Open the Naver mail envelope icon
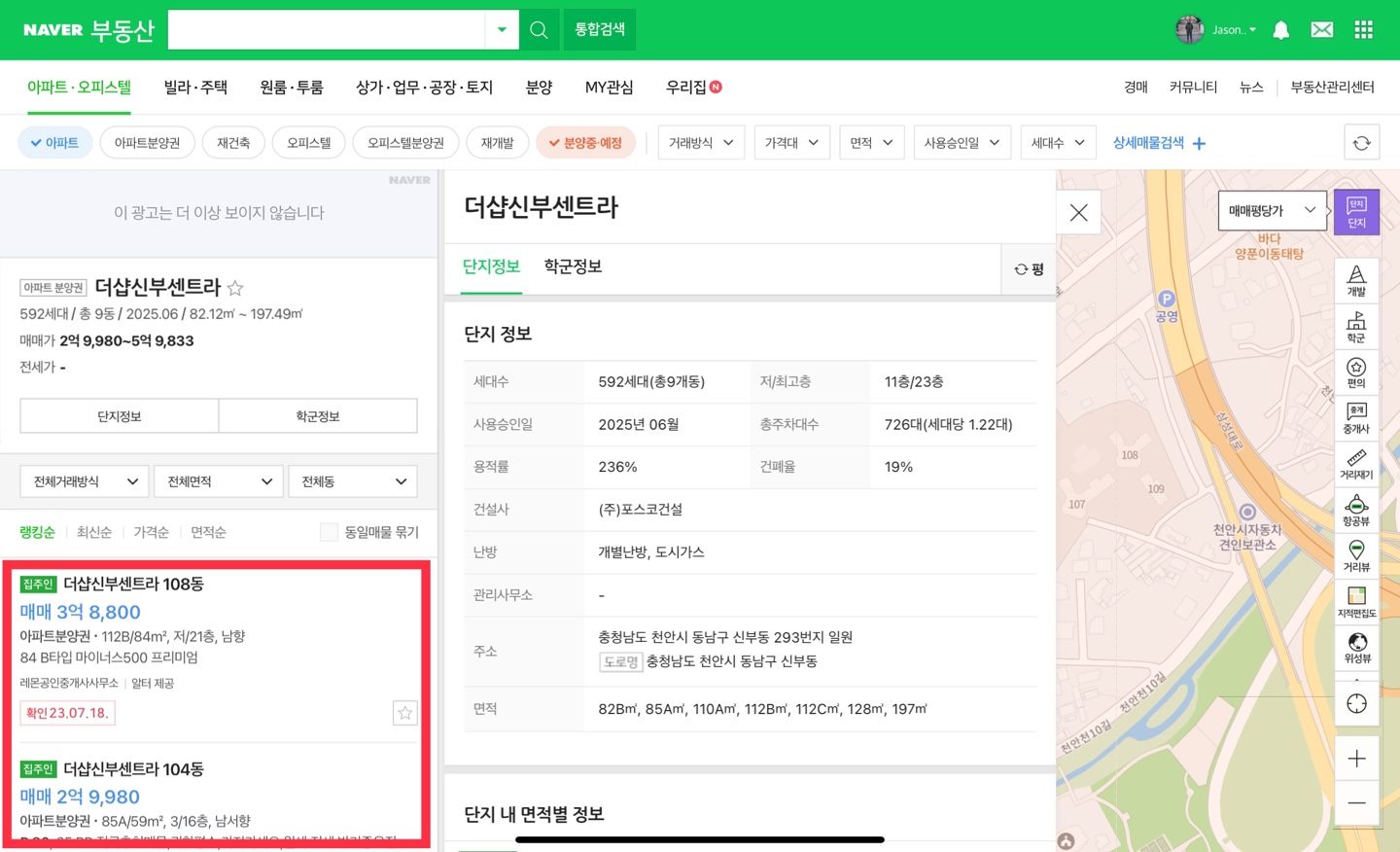Image resolution: width=1400 pixels, height=852 pixels. pos(1322,30)
